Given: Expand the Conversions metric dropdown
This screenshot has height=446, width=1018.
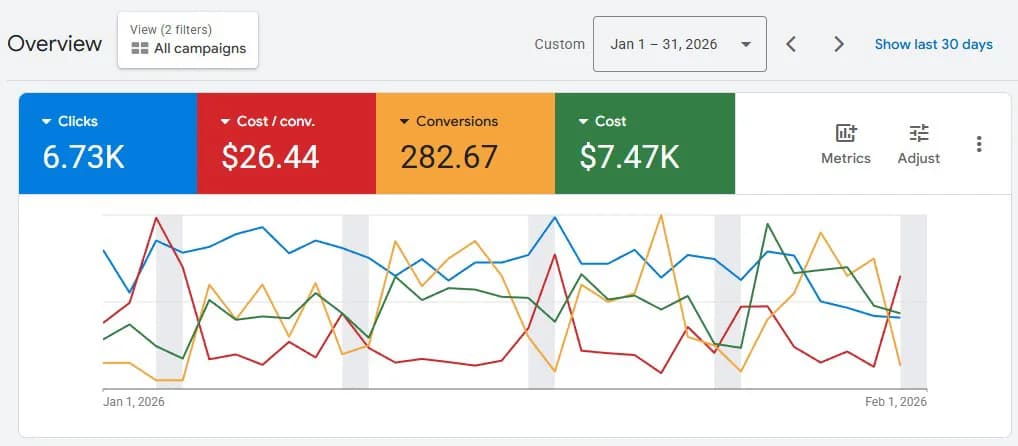Looking at the screenshot, I should coord(404,122).
